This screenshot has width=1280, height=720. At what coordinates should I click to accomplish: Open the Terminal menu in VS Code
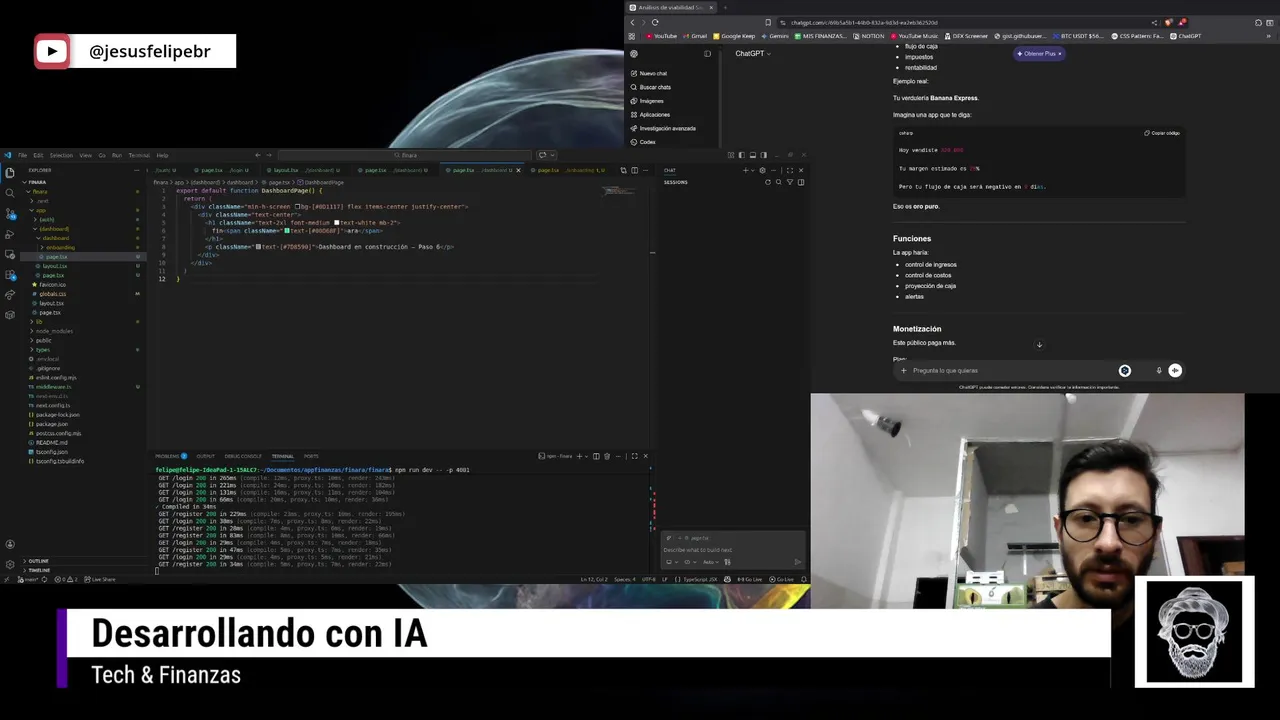139,155
